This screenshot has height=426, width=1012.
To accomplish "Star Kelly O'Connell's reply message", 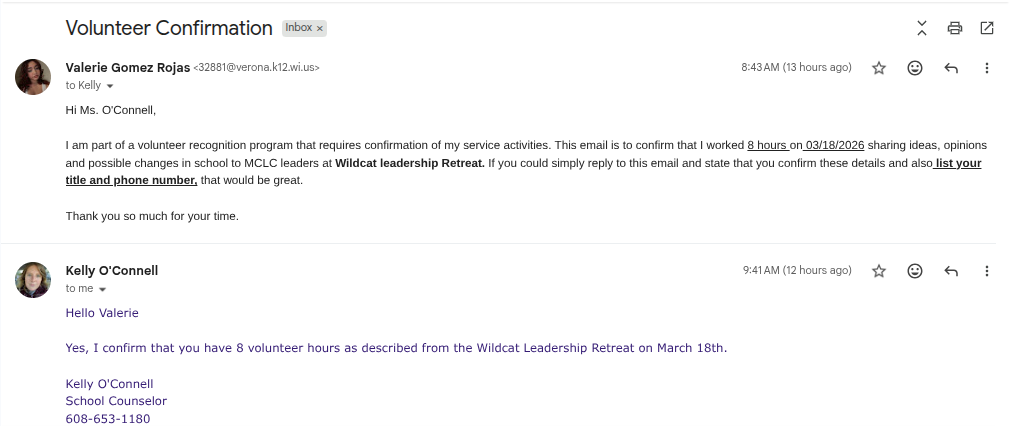I will [879, 271].
